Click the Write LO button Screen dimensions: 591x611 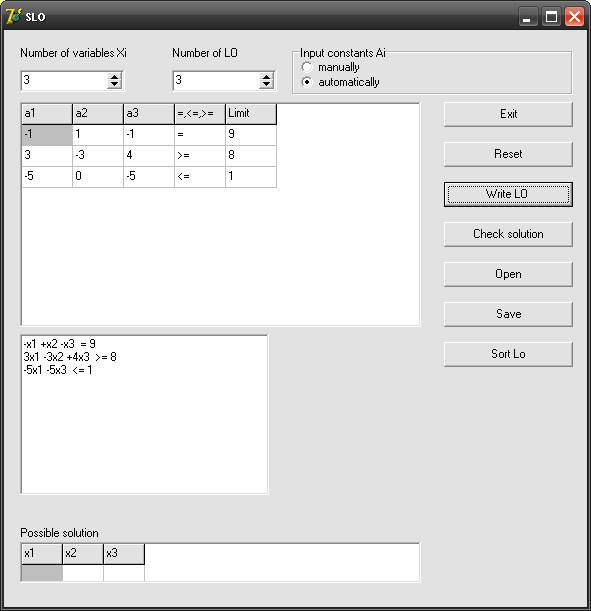(508, 194)
